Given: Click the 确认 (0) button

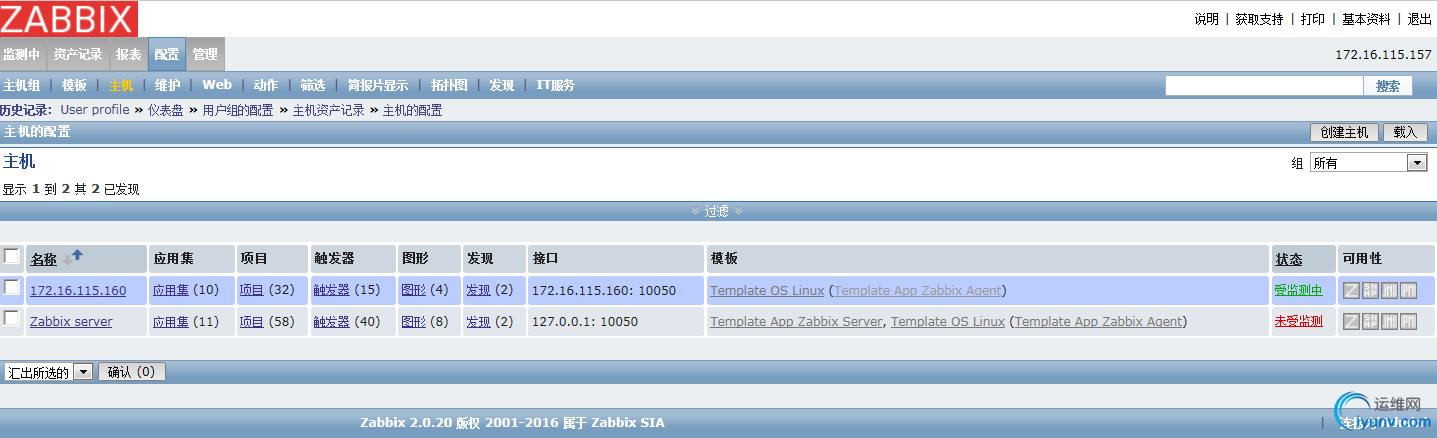Looking at the screenshot, I should pyautogui.click(x=131, y=372).
